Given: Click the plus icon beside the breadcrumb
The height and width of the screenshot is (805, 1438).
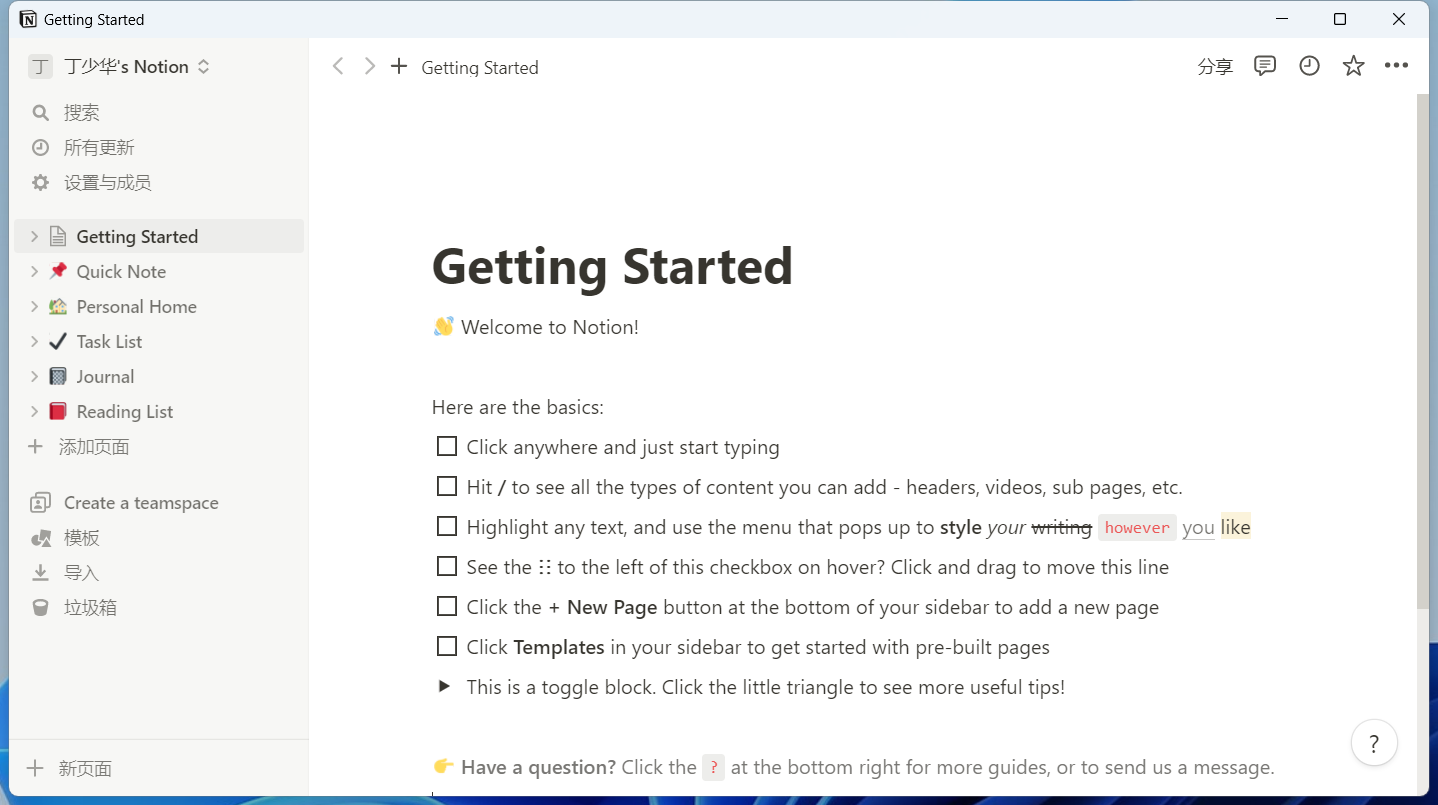Looking at the screenshot, I should point(399,66).
